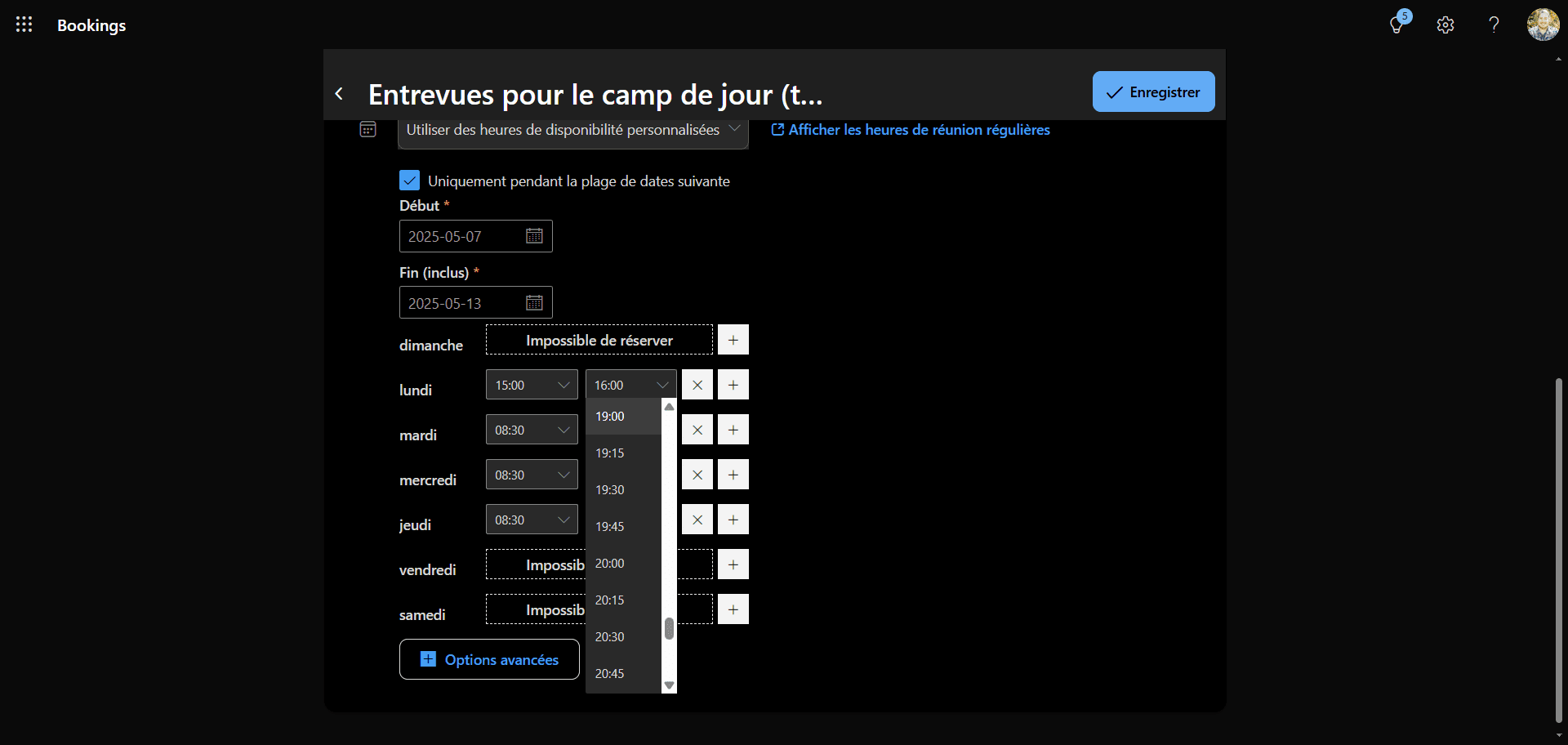Open the account profile picture
The image size is (1568, 745).
pyautogui.click(x=1543, y=25)
